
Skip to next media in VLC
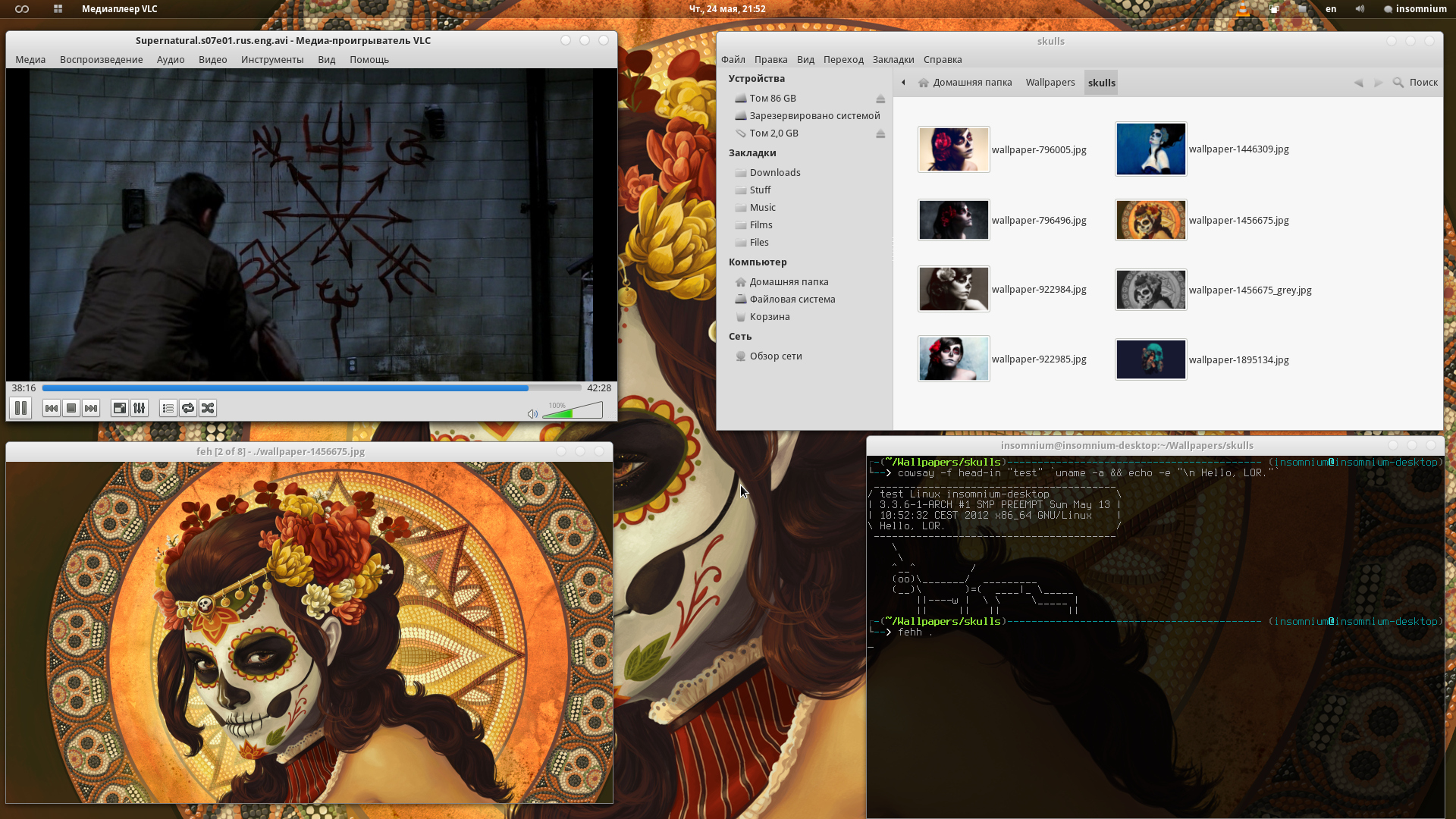[x=91, y=408]
